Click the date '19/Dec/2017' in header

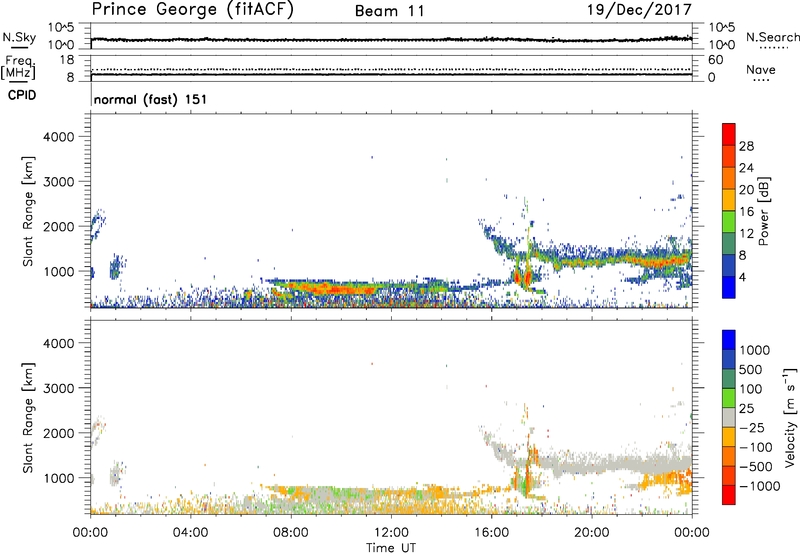pos(639,9)
